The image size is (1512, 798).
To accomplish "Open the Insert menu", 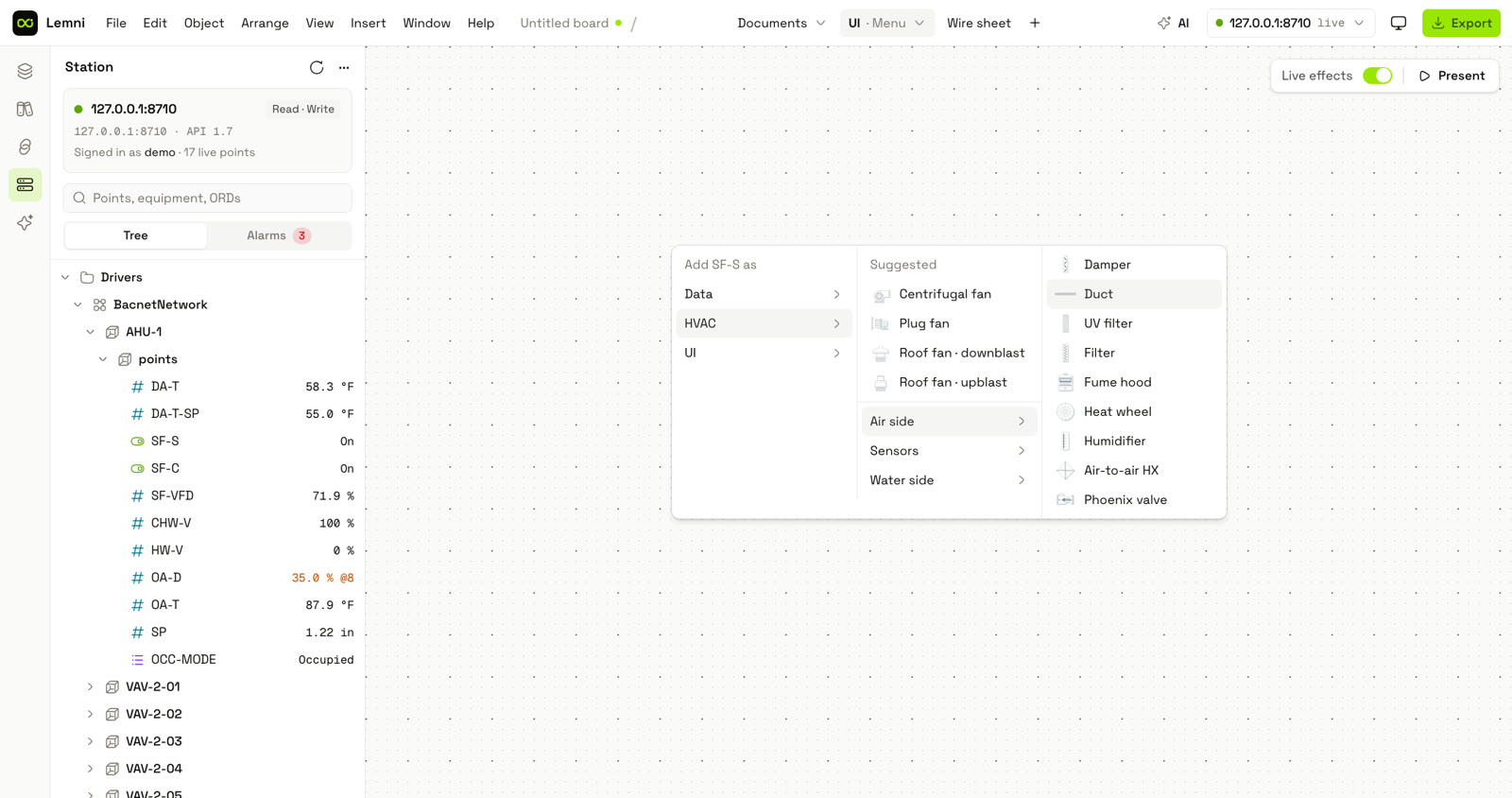I will point(369,23).
